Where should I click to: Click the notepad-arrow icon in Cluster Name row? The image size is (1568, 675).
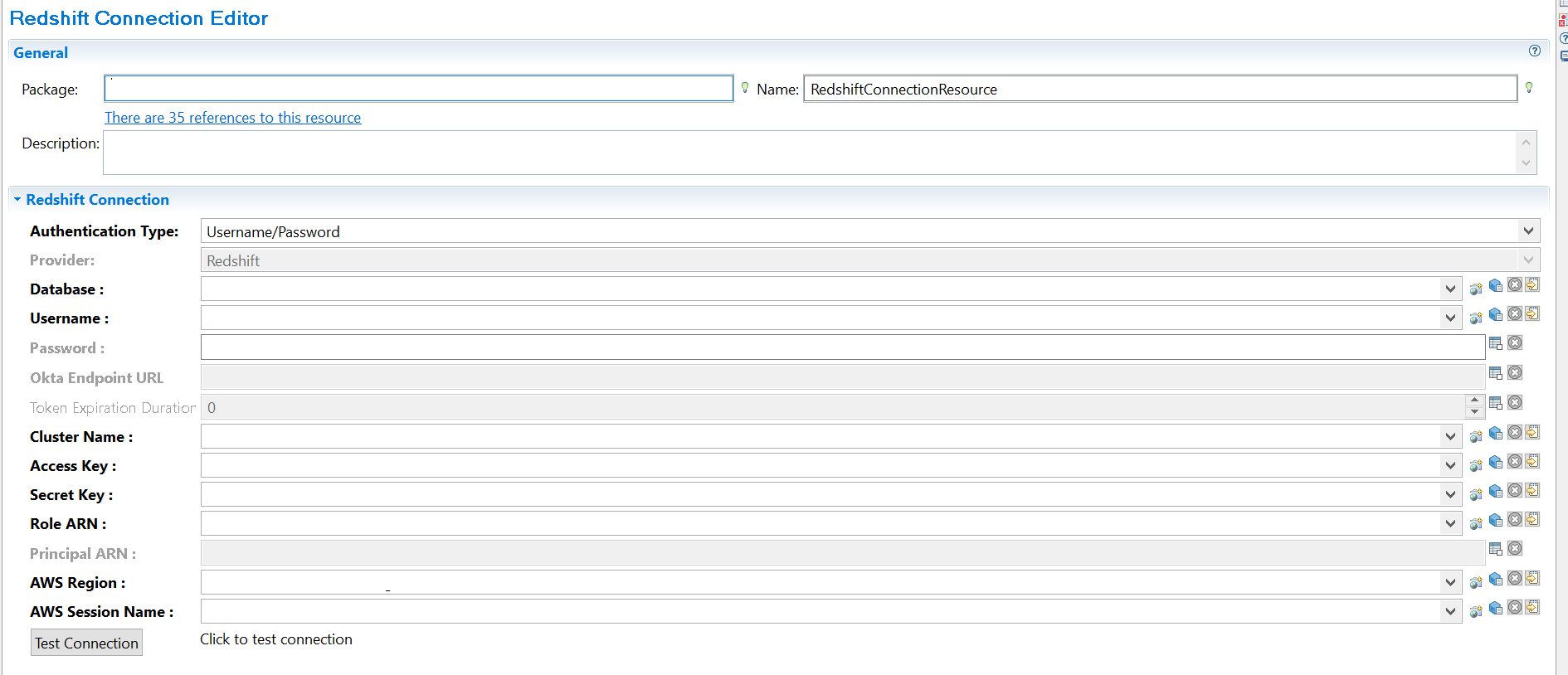[1532, 432]
